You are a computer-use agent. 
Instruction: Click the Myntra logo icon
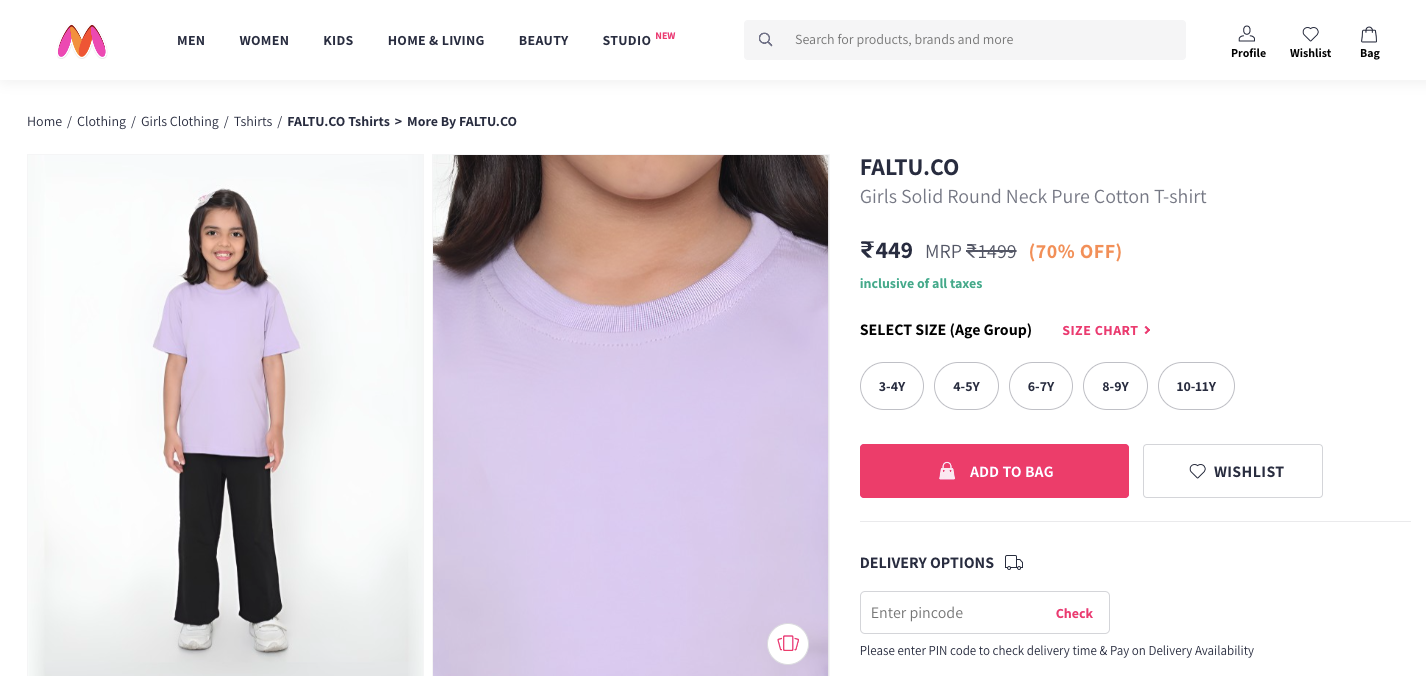click(x=82, y=40)
